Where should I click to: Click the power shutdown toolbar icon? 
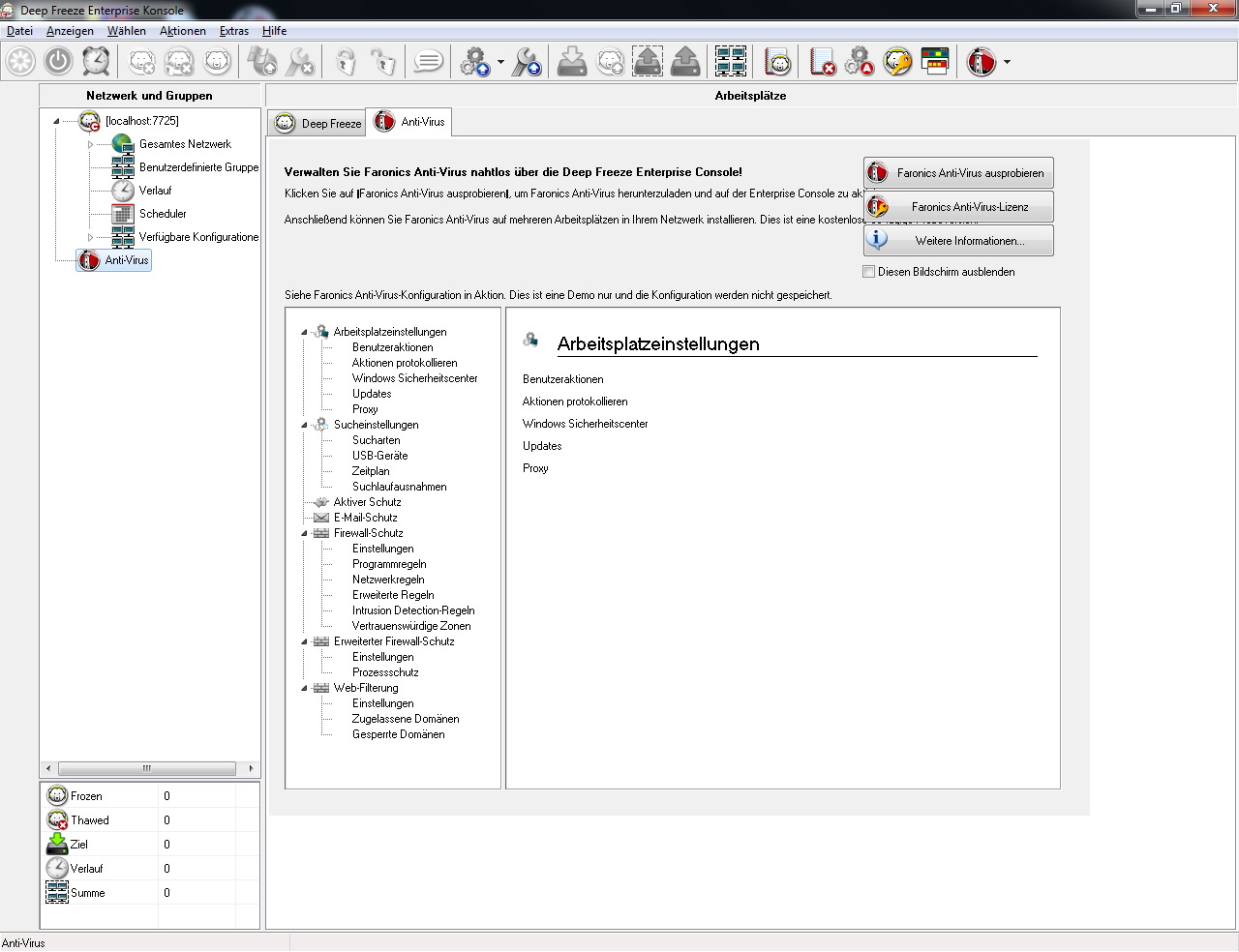tap(58, 62)
